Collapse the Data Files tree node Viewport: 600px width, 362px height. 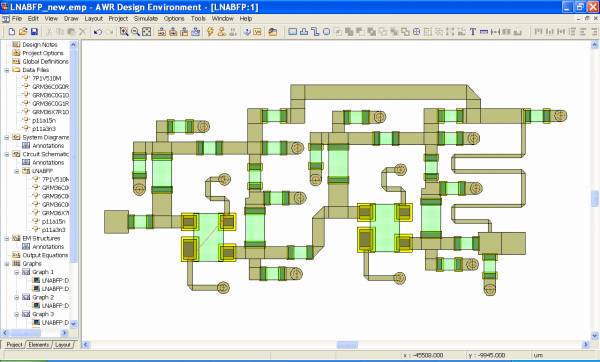tap(7, 70)
